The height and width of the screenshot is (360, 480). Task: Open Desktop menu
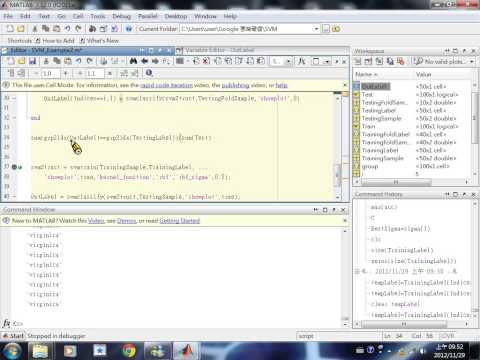176,16
